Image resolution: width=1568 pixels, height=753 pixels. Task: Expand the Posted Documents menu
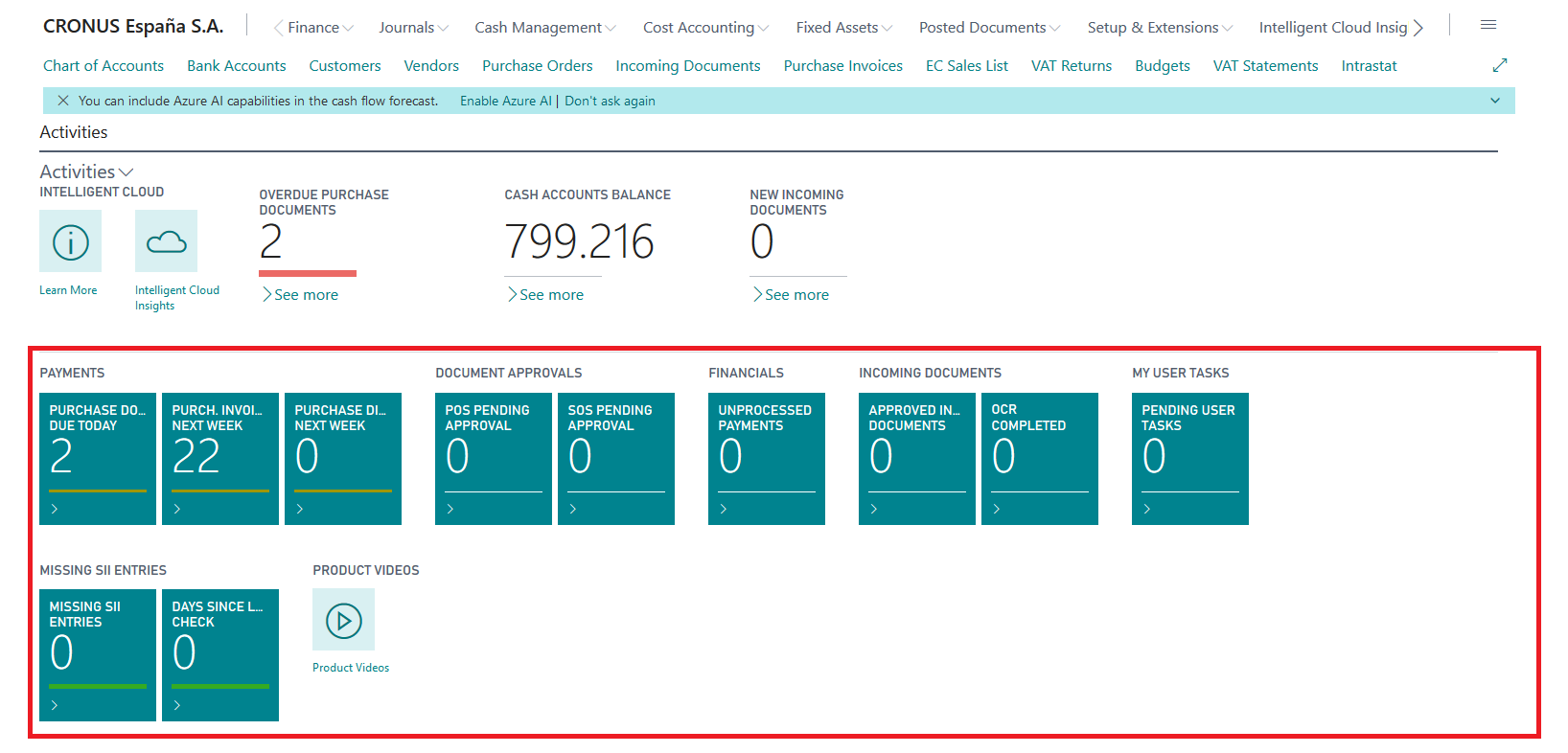989,28
